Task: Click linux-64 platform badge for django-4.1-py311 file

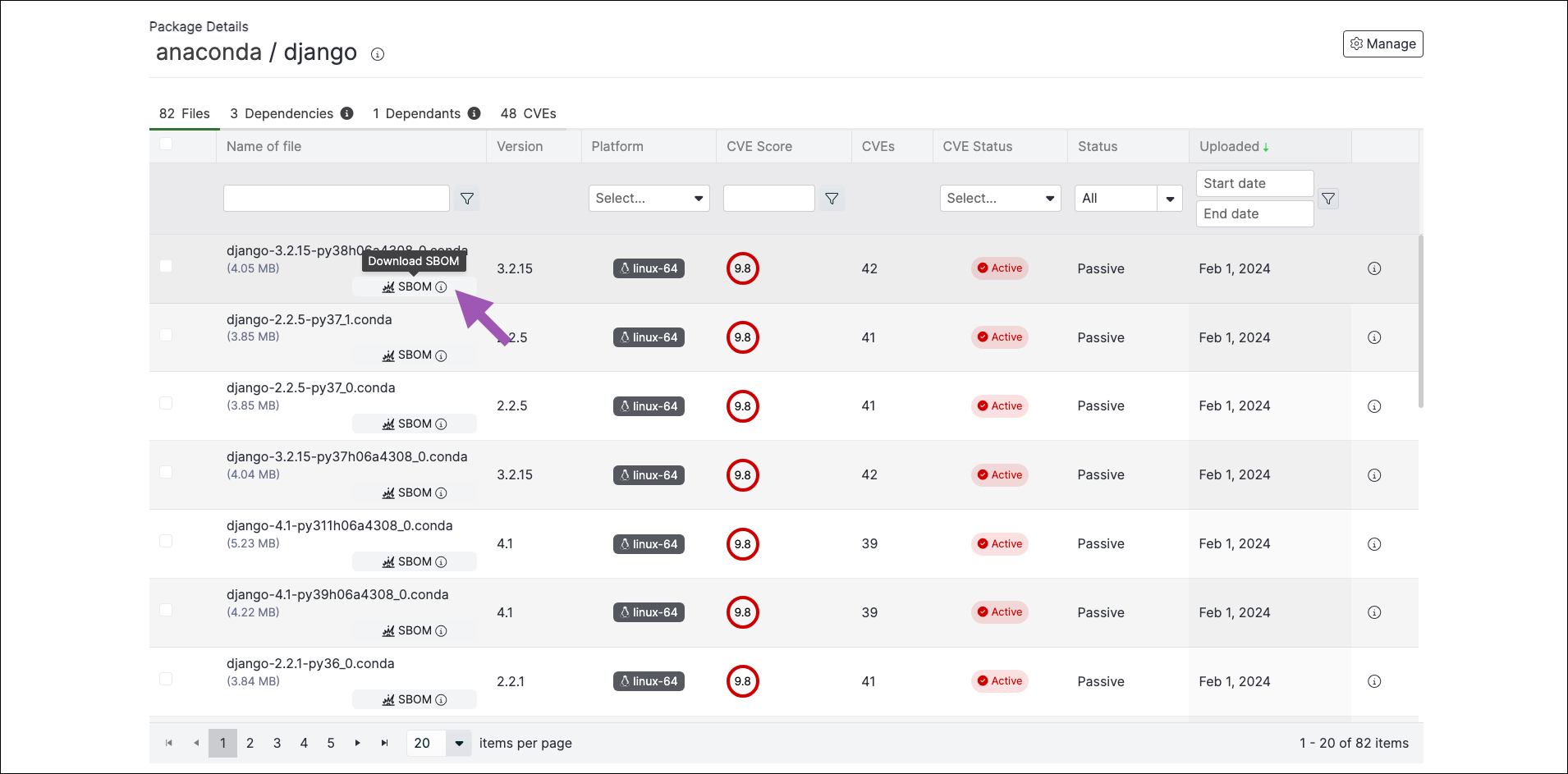Action: coord(649,544)
